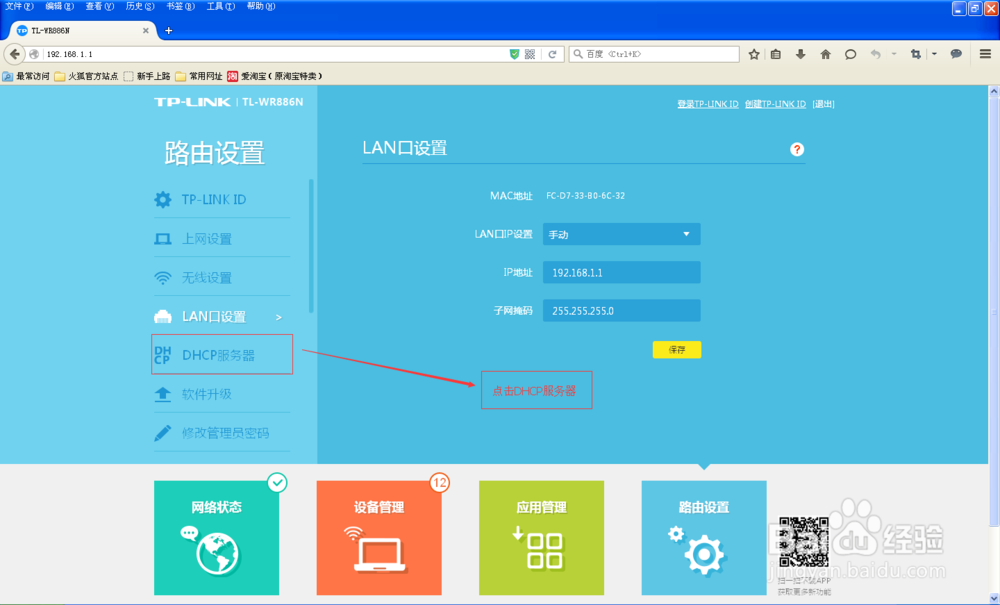Screen dimensions: 1000x605
Task: Close the TL-WR886N tab
Action: pyautogui.click(x=145, y=31)
